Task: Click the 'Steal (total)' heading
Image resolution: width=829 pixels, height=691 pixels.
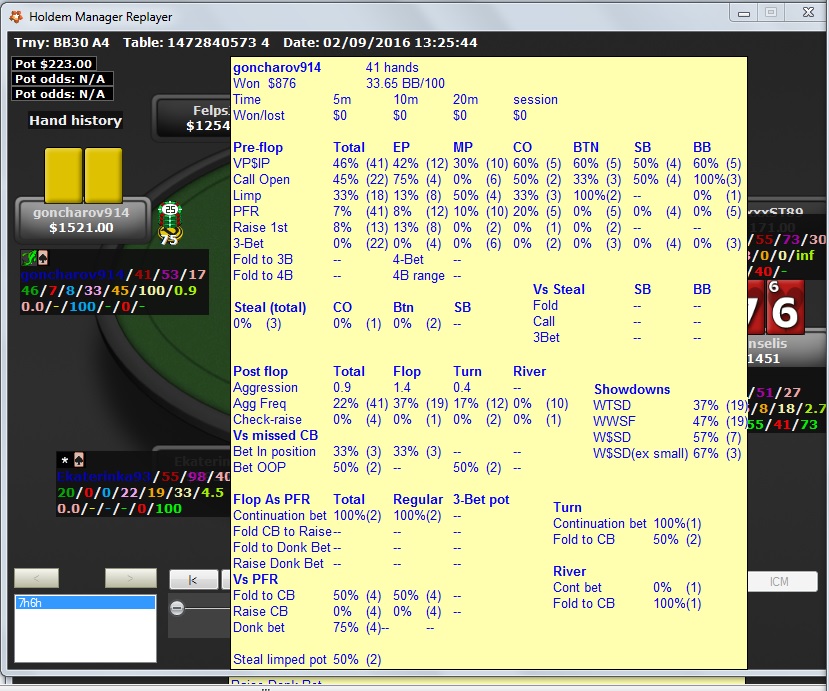Action: click(270, 308)
